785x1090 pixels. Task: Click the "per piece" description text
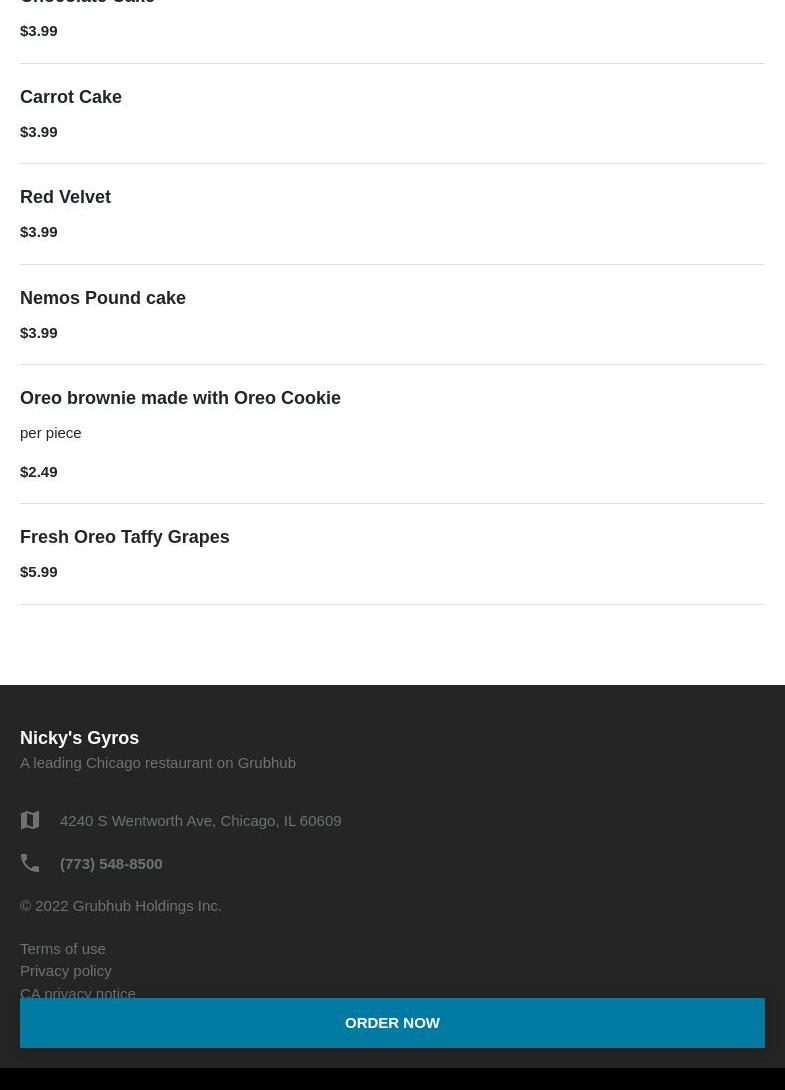pyautogui.click(x=51, y=432)
